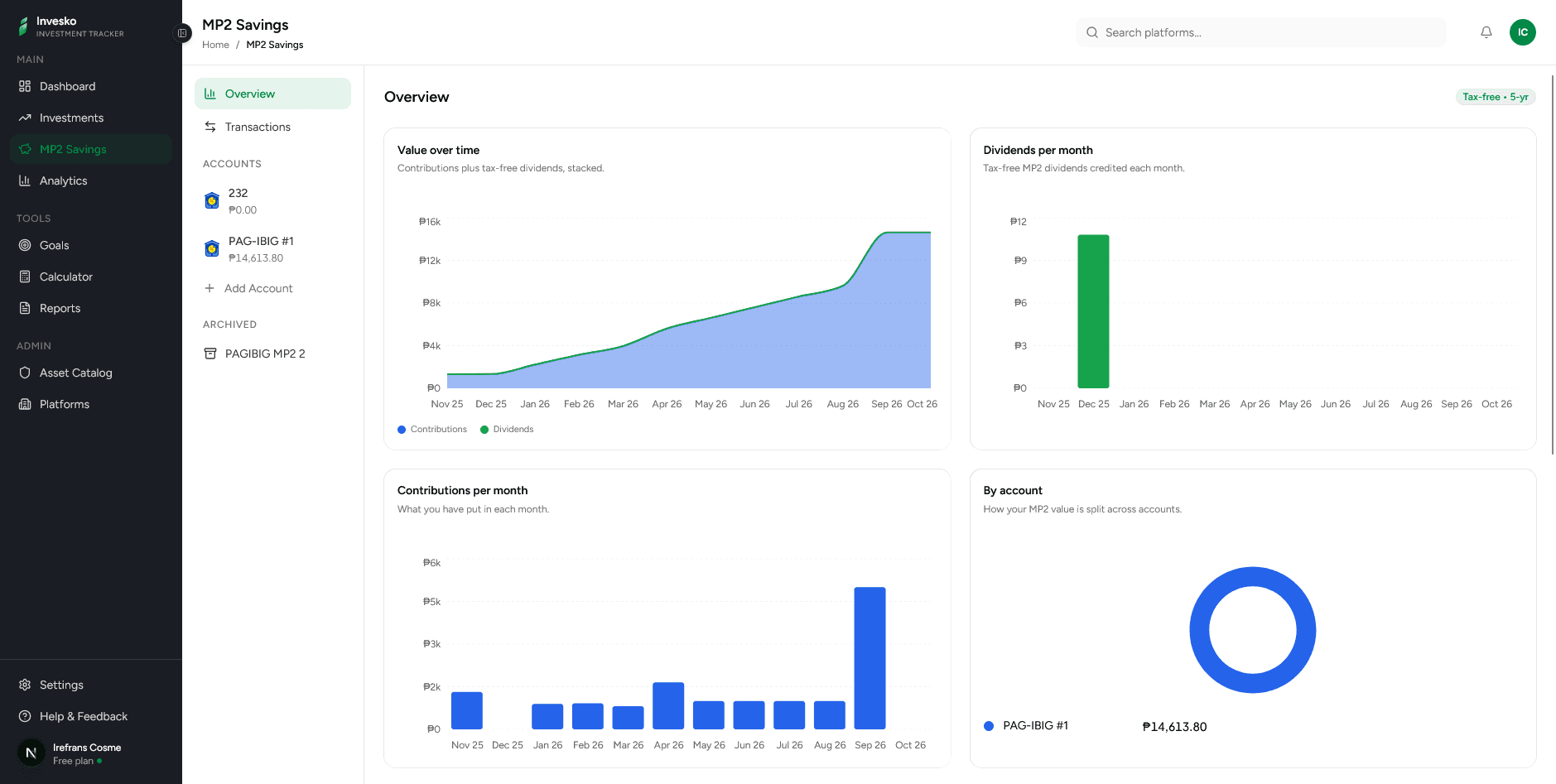The width and height of the screenshot is (1556, 784).
Task: Click the archive box icon beside PAGIBIG MP2 2
Action: (210, 354)
